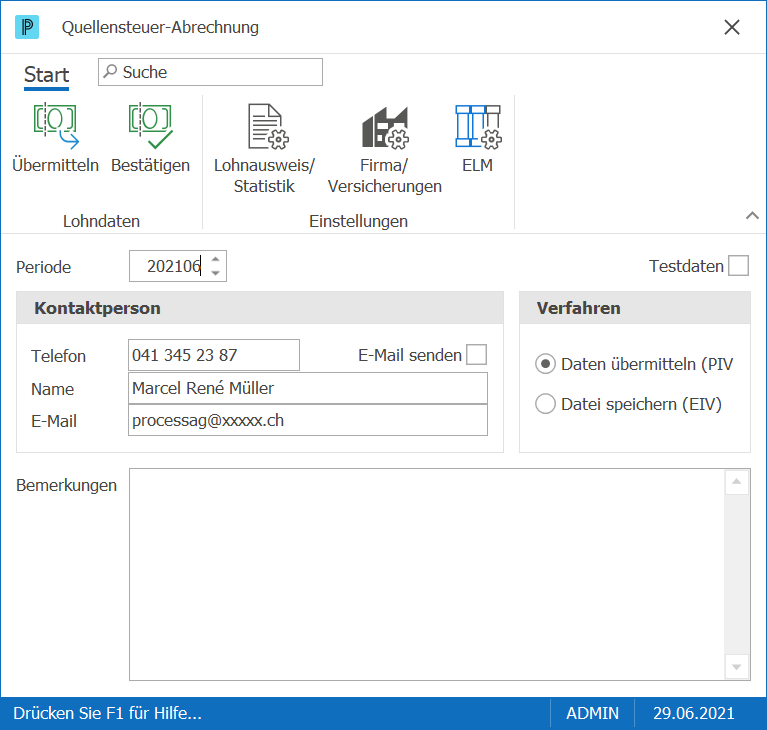Click the Bemerkungen label
Screen dimensions: 767x730
point(67,485)
